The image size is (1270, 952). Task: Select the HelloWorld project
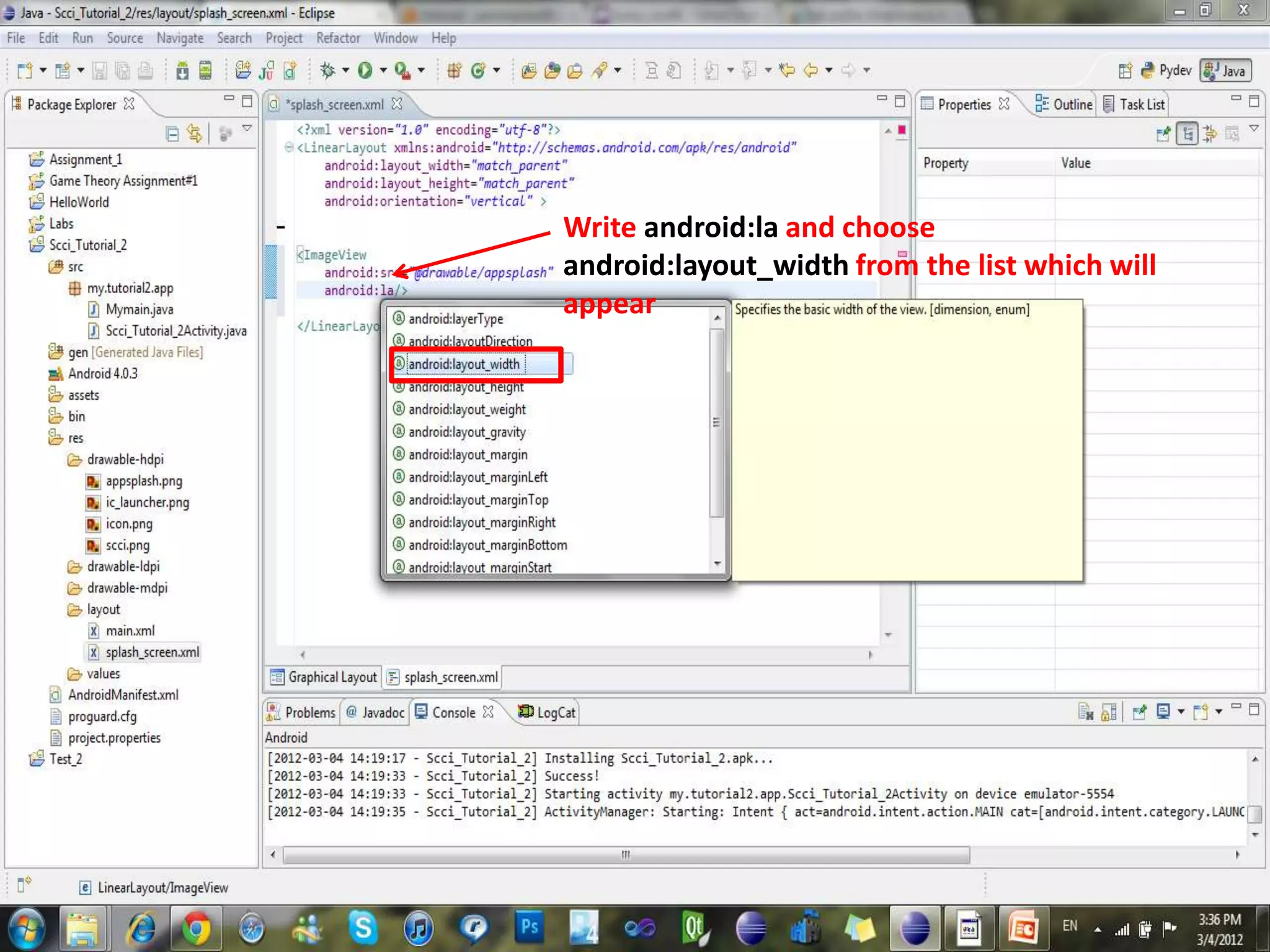[x=79, y=202]
